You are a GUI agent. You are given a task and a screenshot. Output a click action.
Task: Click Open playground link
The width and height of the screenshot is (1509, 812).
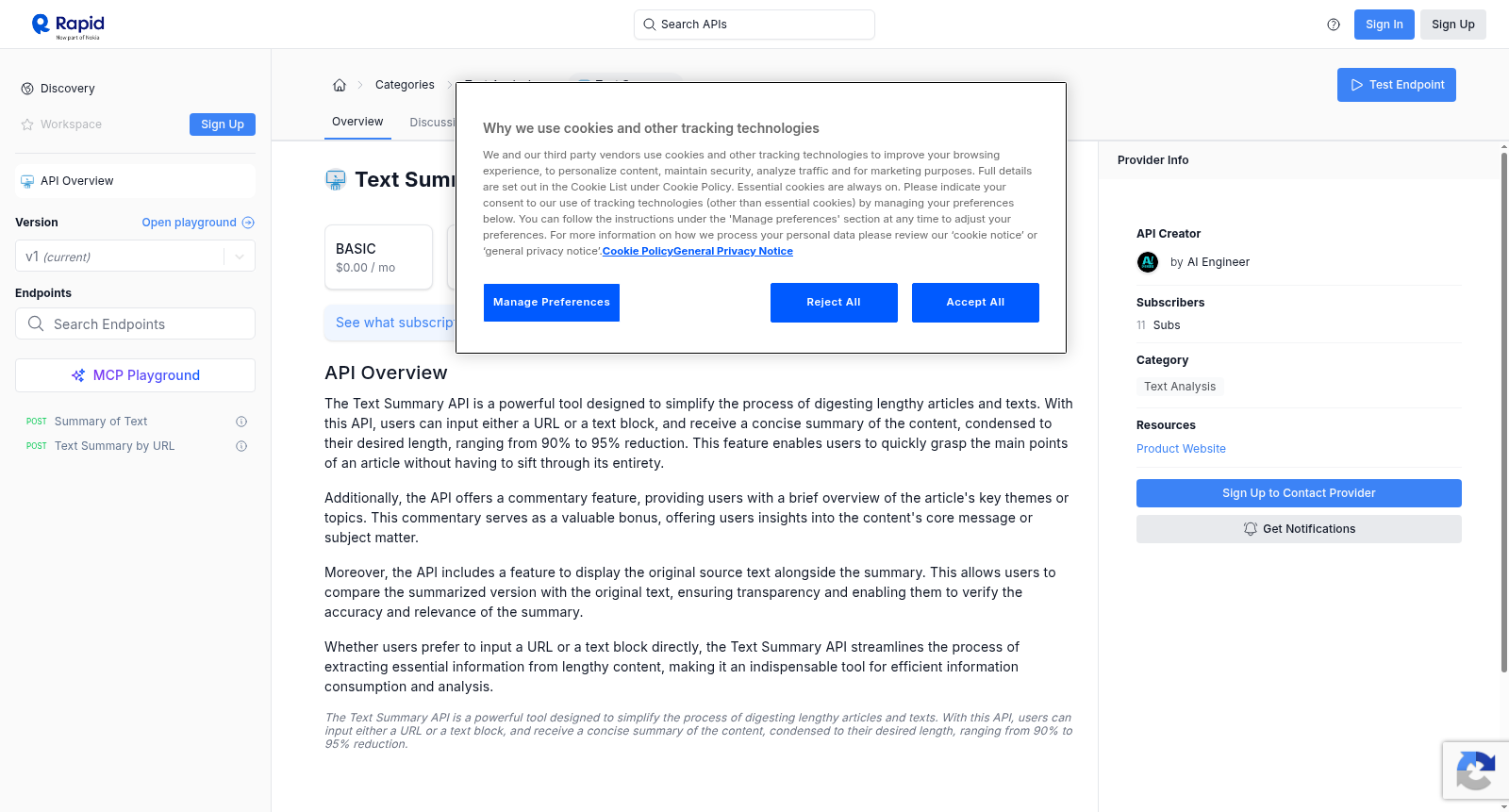tap(189, 223)
